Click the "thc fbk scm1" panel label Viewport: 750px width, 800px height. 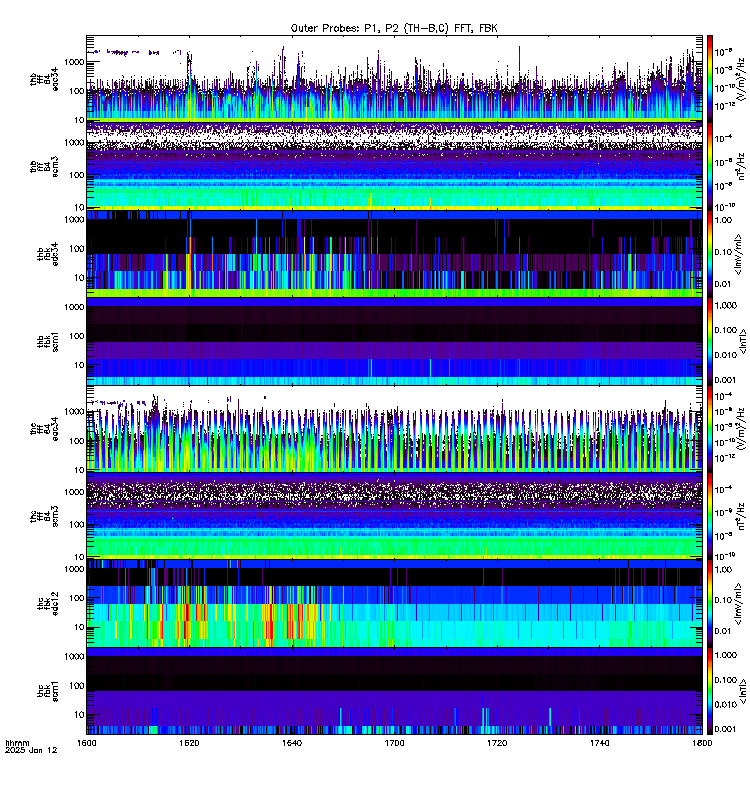(48, 691)
